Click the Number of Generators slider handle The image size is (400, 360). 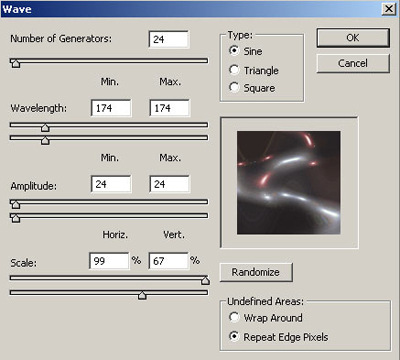[15, 63]
